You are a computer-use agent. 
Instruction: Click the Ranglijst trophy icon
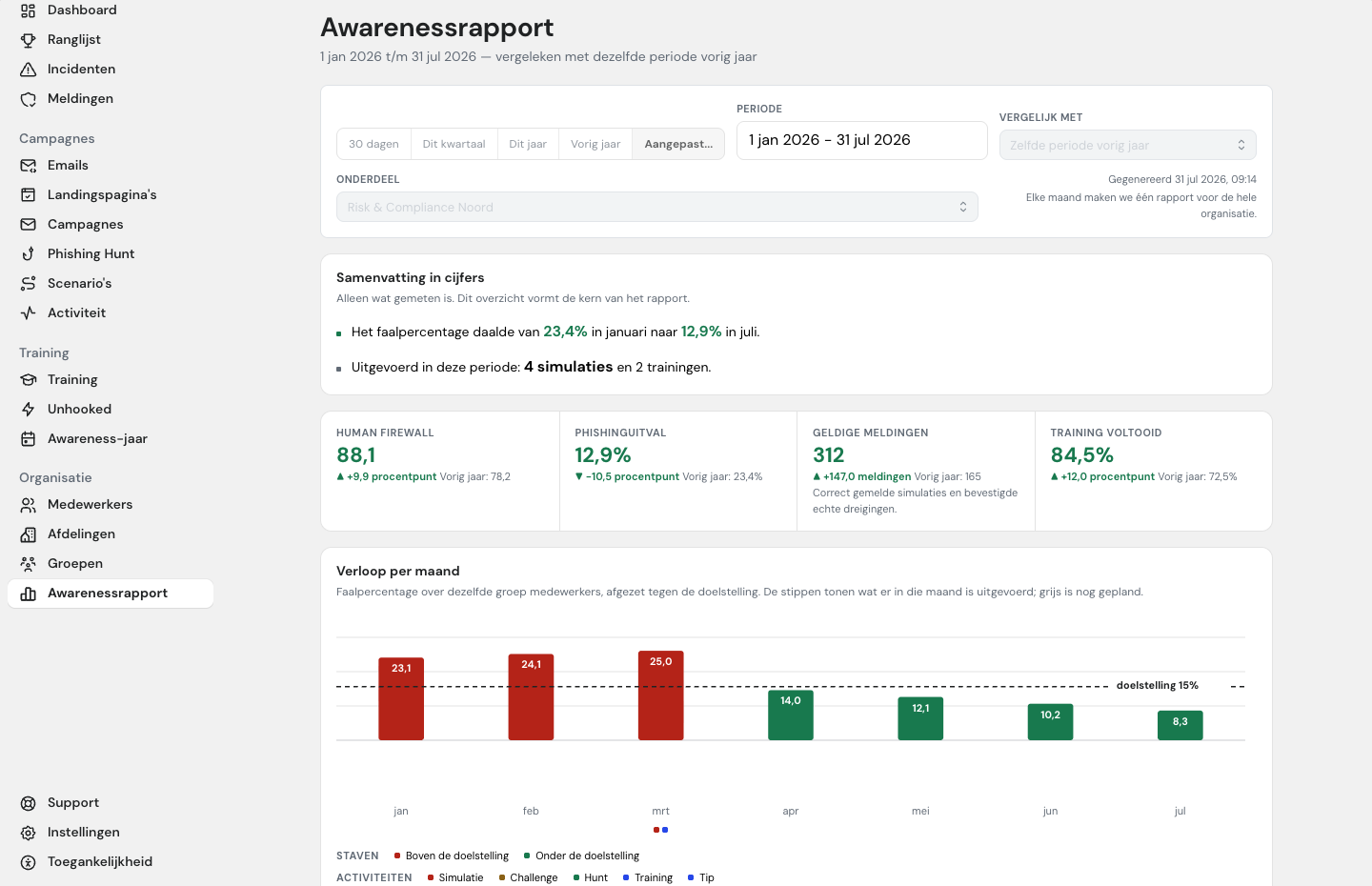coord(29,40)
